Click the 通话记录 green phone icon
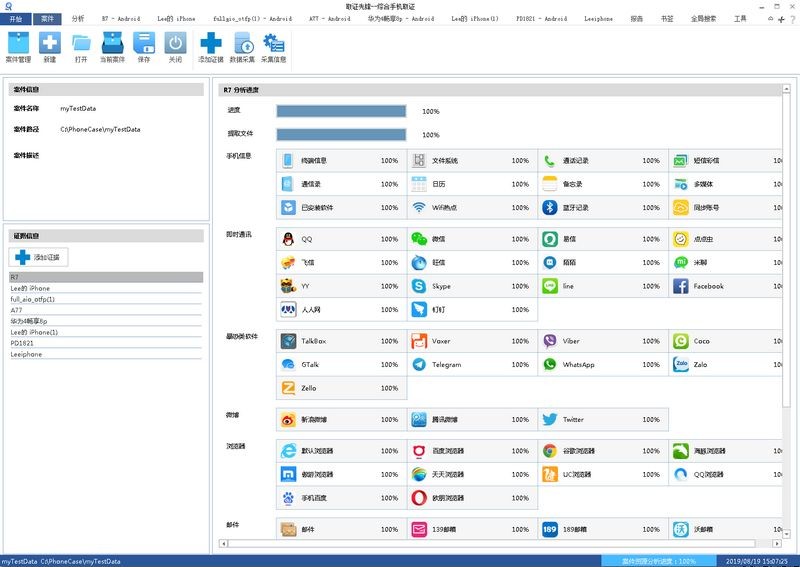The width and height of the screenshot is (800, 567). (549, 160)
